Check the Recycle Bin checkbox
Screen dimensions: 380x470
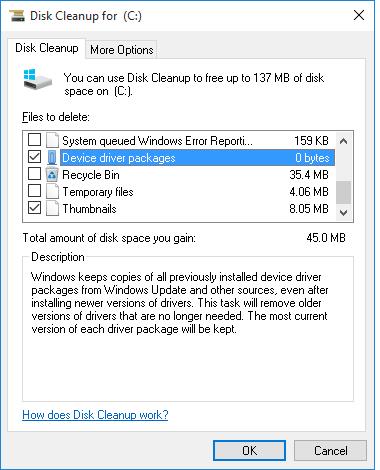(x=35, y=174)
